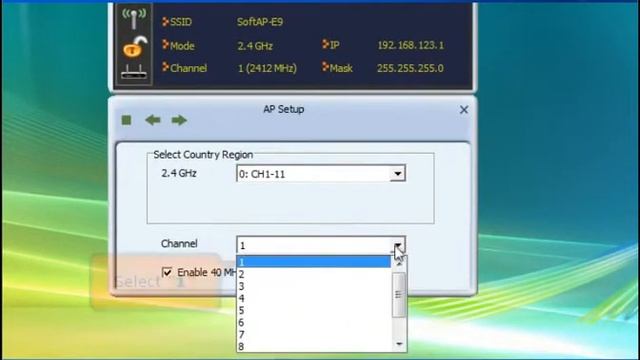Screen dimensions: 640x360
Task: Click the SSID value SoftAP-E9
Action: [260, 22]
